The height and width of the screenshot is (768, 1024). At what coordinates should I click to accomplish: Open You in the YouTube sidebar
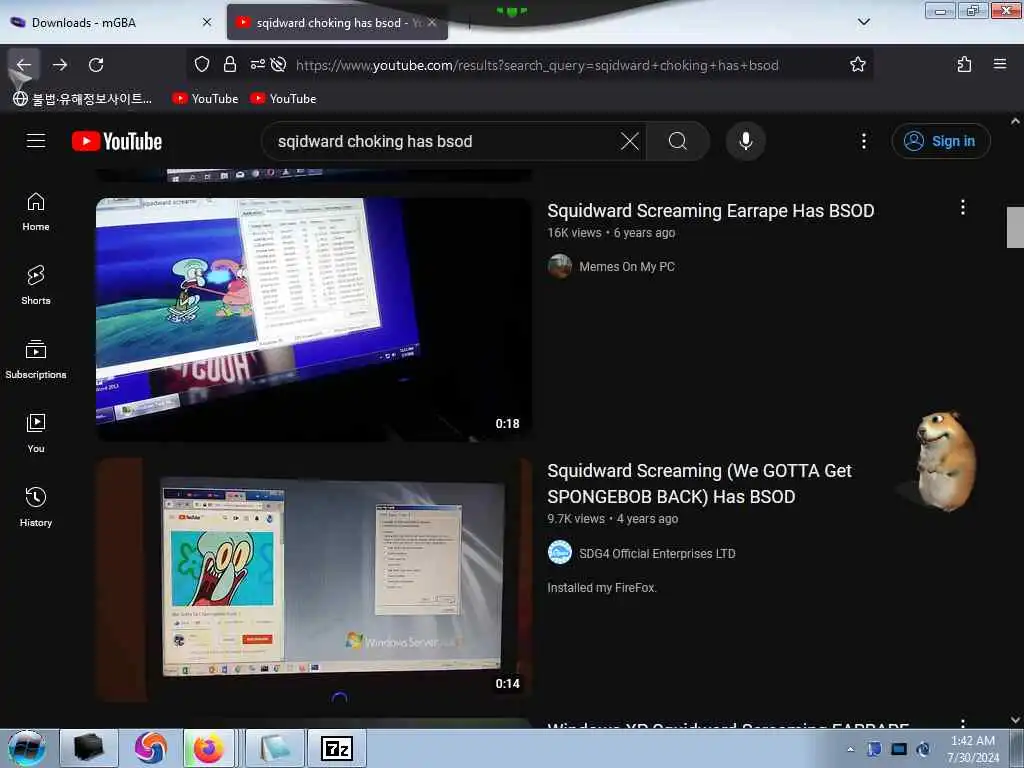[x=36, y=434]
